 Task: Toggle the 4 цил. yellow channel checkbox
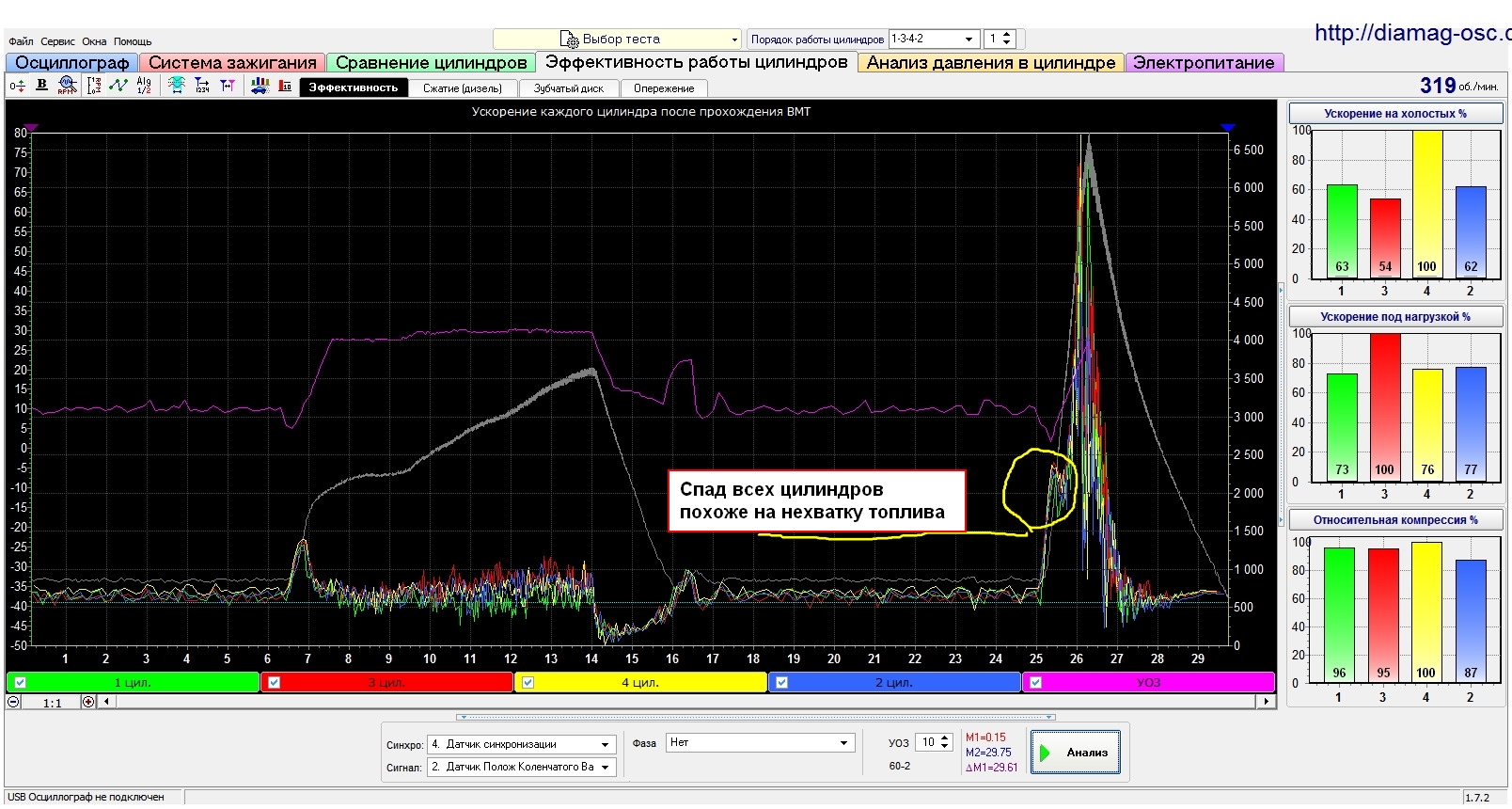point(528,683)
